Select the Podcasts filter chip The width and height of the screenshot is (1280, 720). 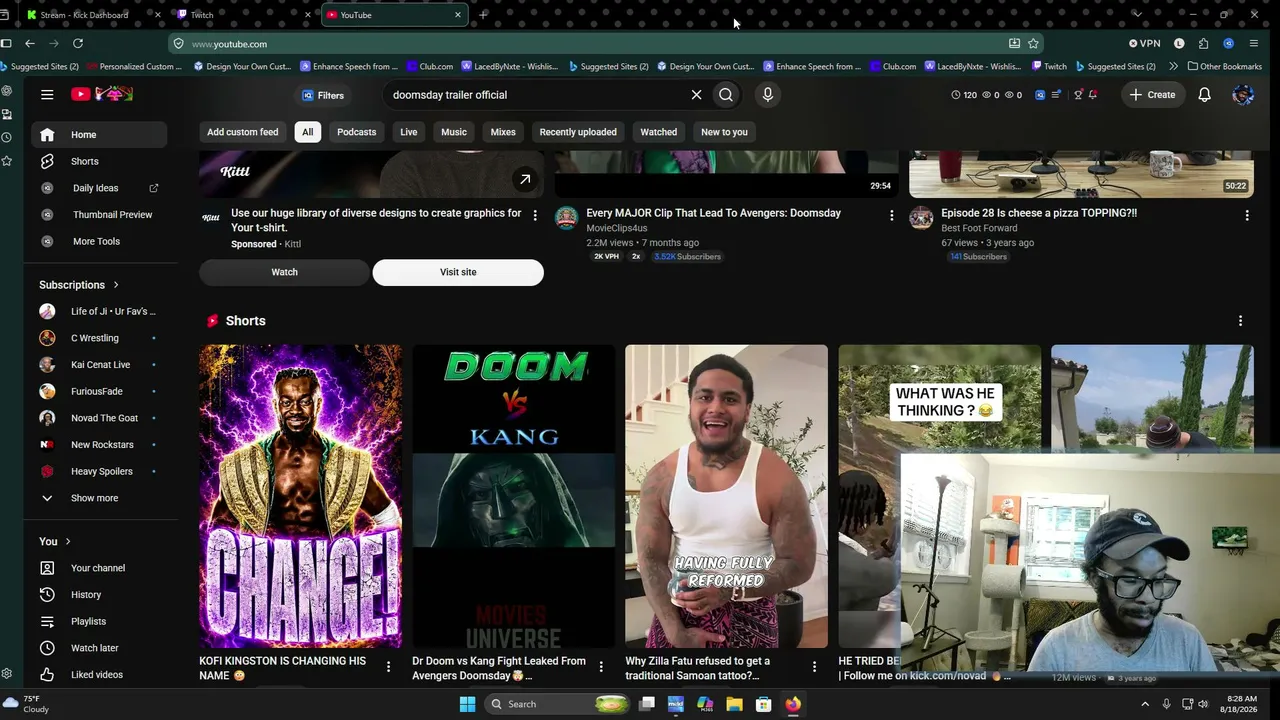pos(357,132)
